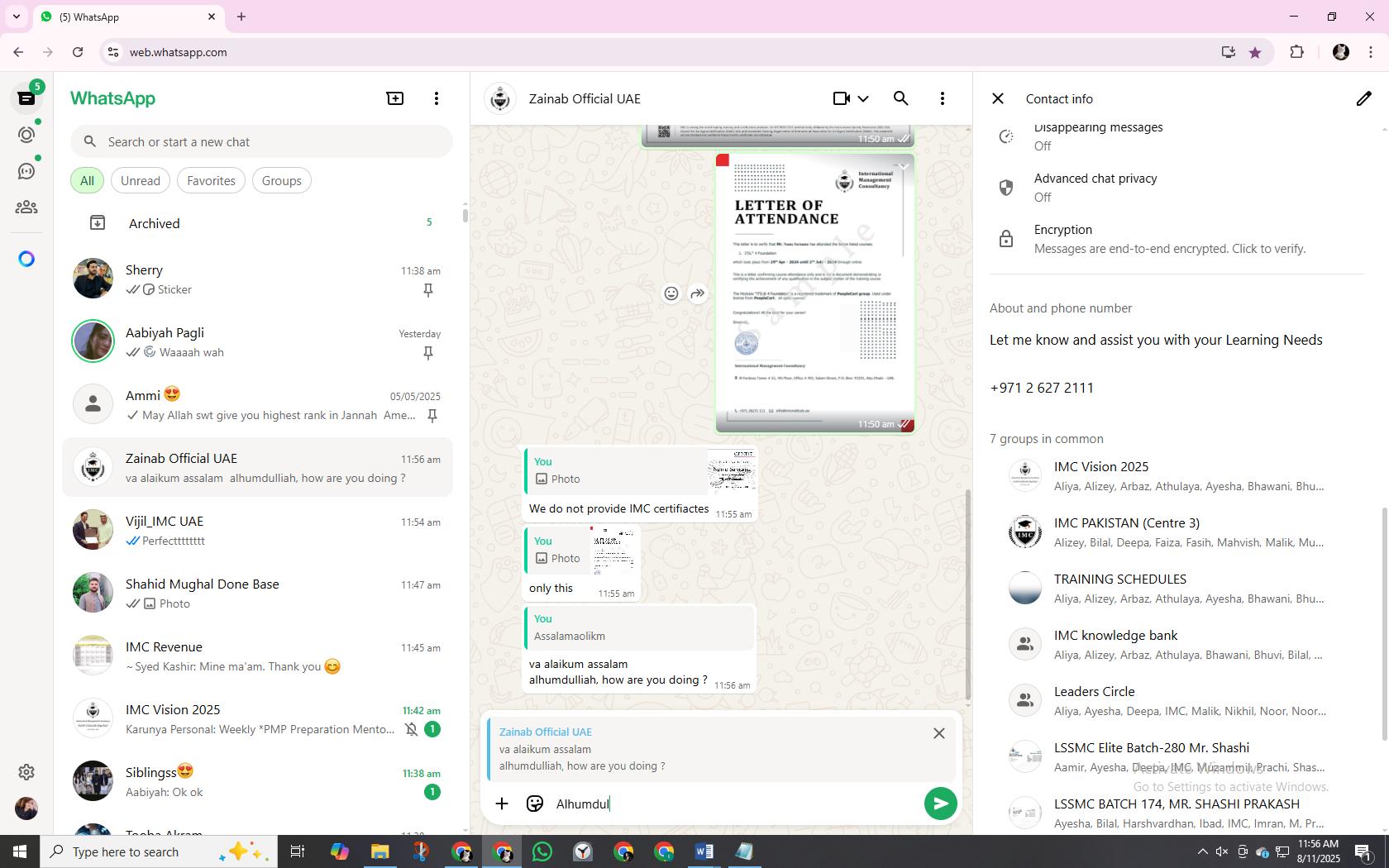Screen dimensions: 1389x868
Task: Edit the contact with the pencil icon
Action: (x=1364, y=98)
